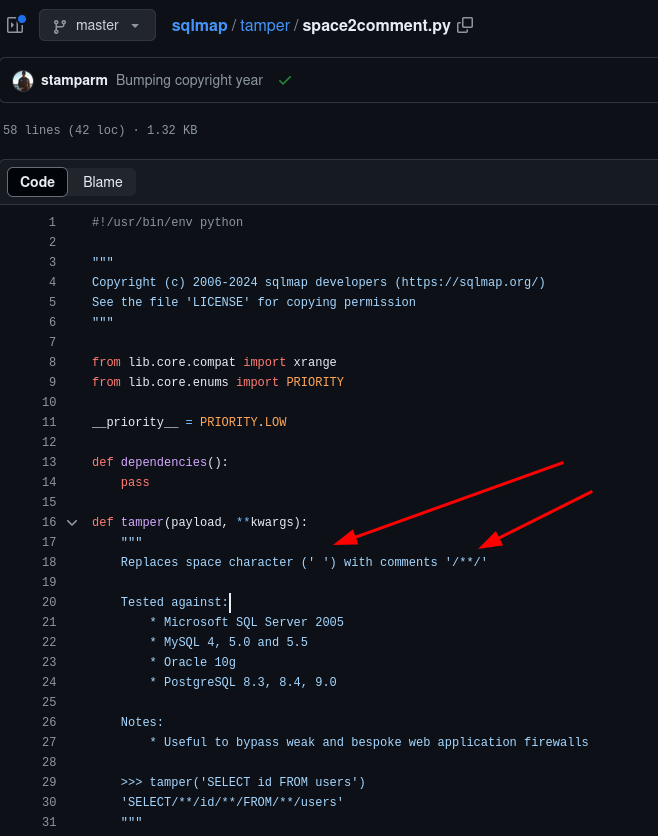Select line number 11 in the gutter
The height and width of the screenshot is (836, 658).
pos(49,422)
